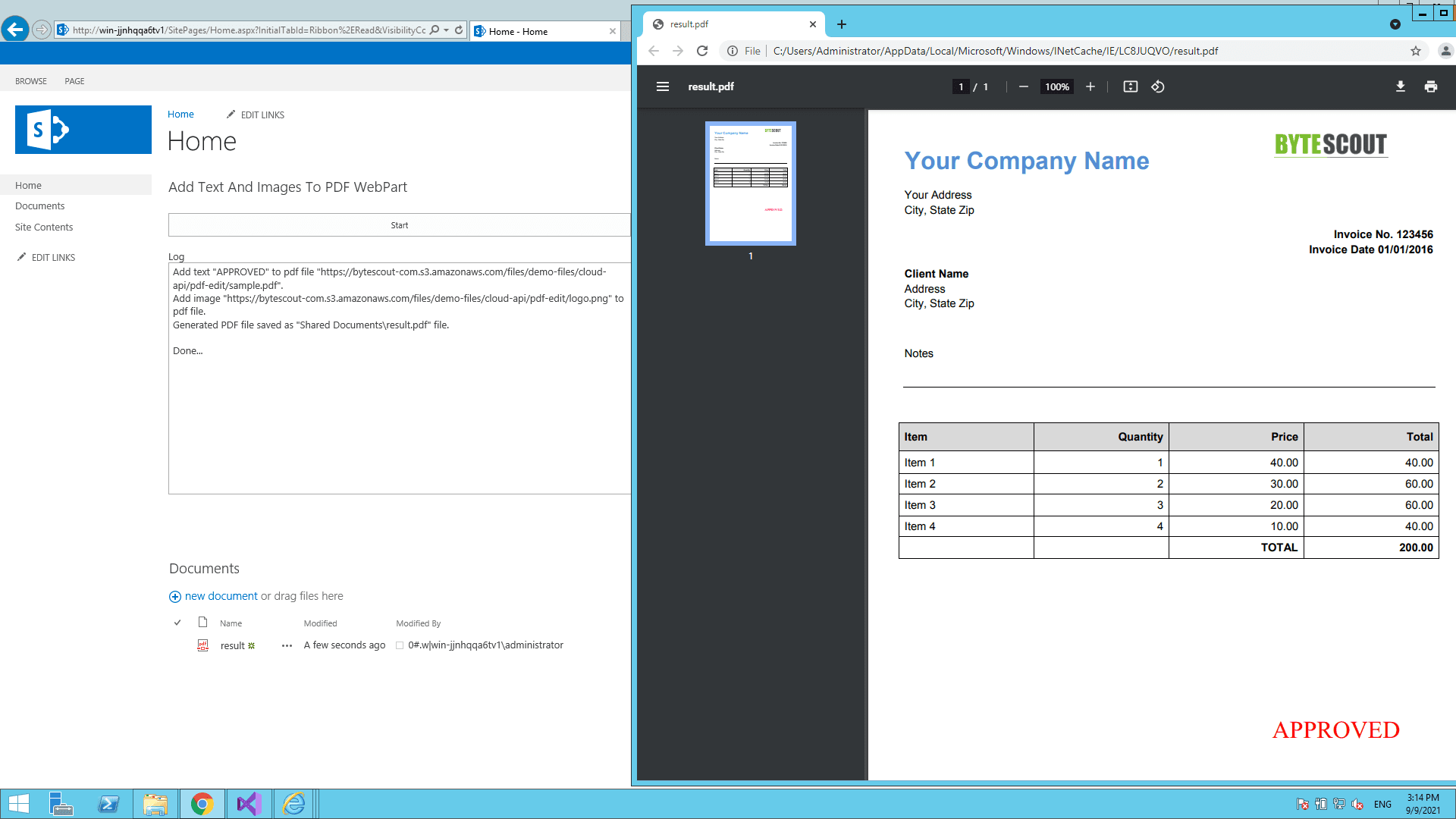Click the PDF zoom in plus icon
The height and width of the screenshot is (819, 1456).
(1090, 86)
